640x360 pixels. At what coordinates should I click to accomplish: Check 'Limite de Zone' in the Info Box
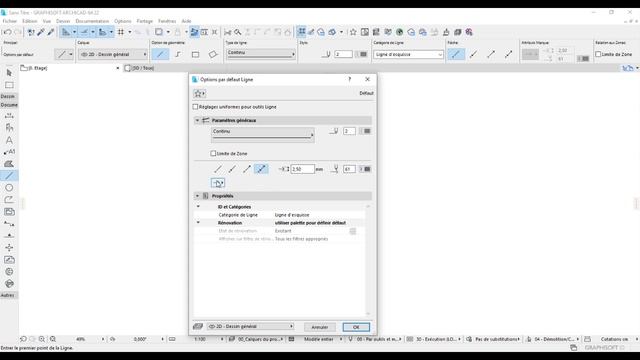pos(598,54)
